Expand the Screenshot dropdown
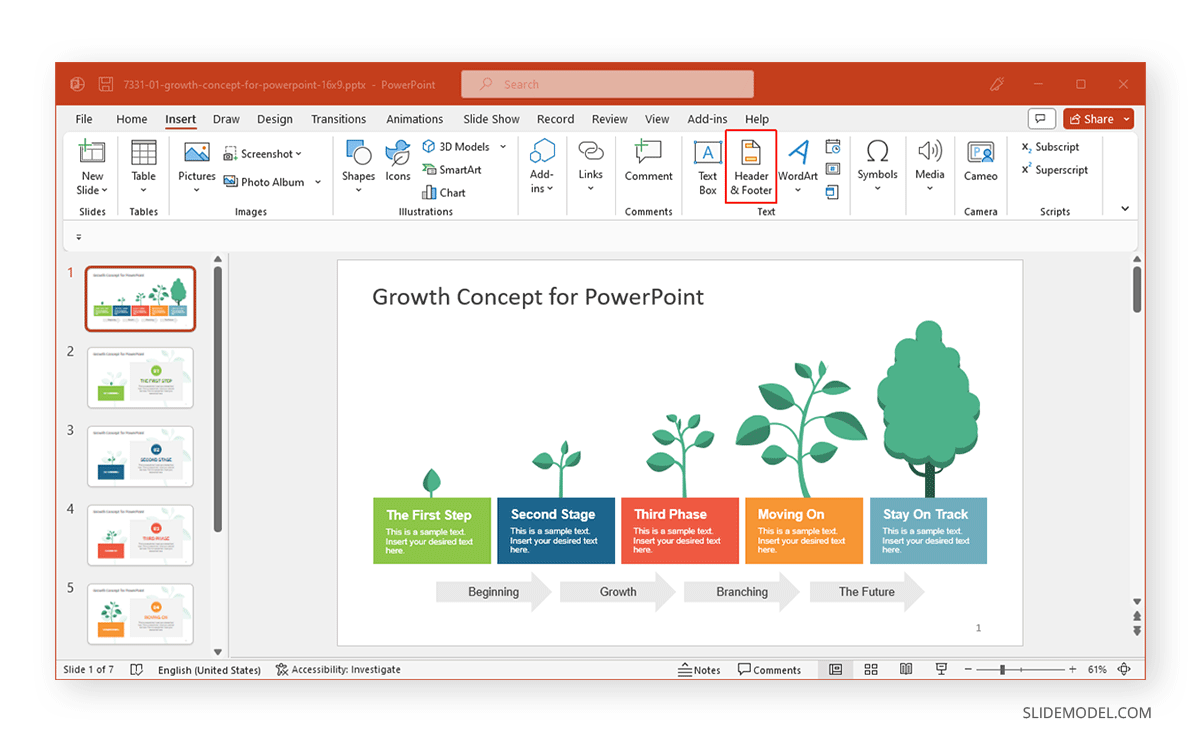 tap(298, 154)
